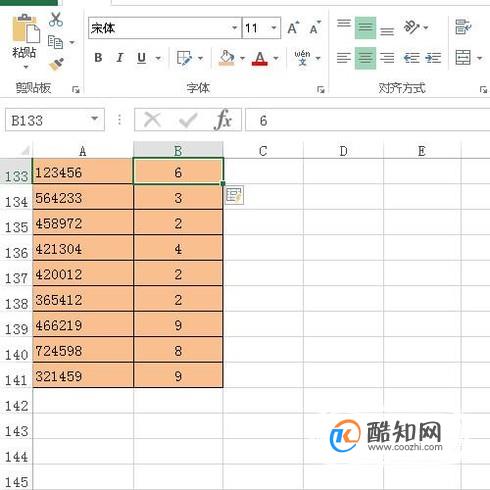Open the Paste dropdown arrow under 粘贴
Image resolution: width=490 pixels, height=490 pixels.
(26, 67)
